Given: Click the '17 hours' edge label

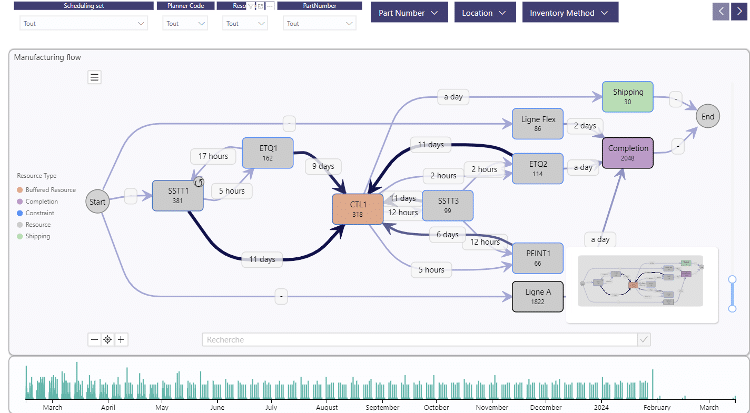Looking at the screenshot, I should pos(213,156).
